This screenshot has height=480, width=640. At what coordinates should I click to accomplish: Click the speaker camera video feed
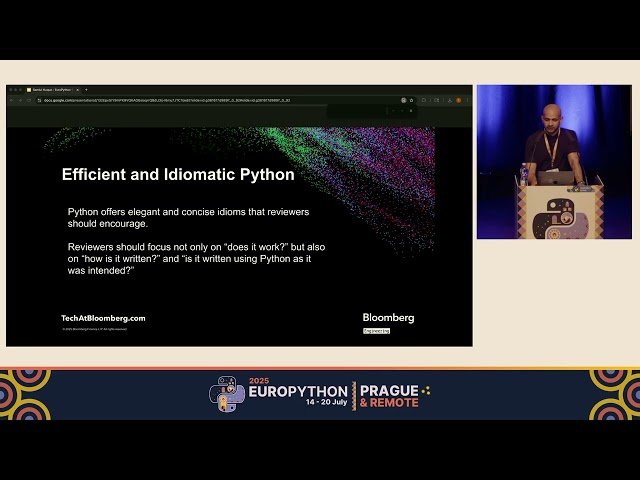click(x=553, y=162)
